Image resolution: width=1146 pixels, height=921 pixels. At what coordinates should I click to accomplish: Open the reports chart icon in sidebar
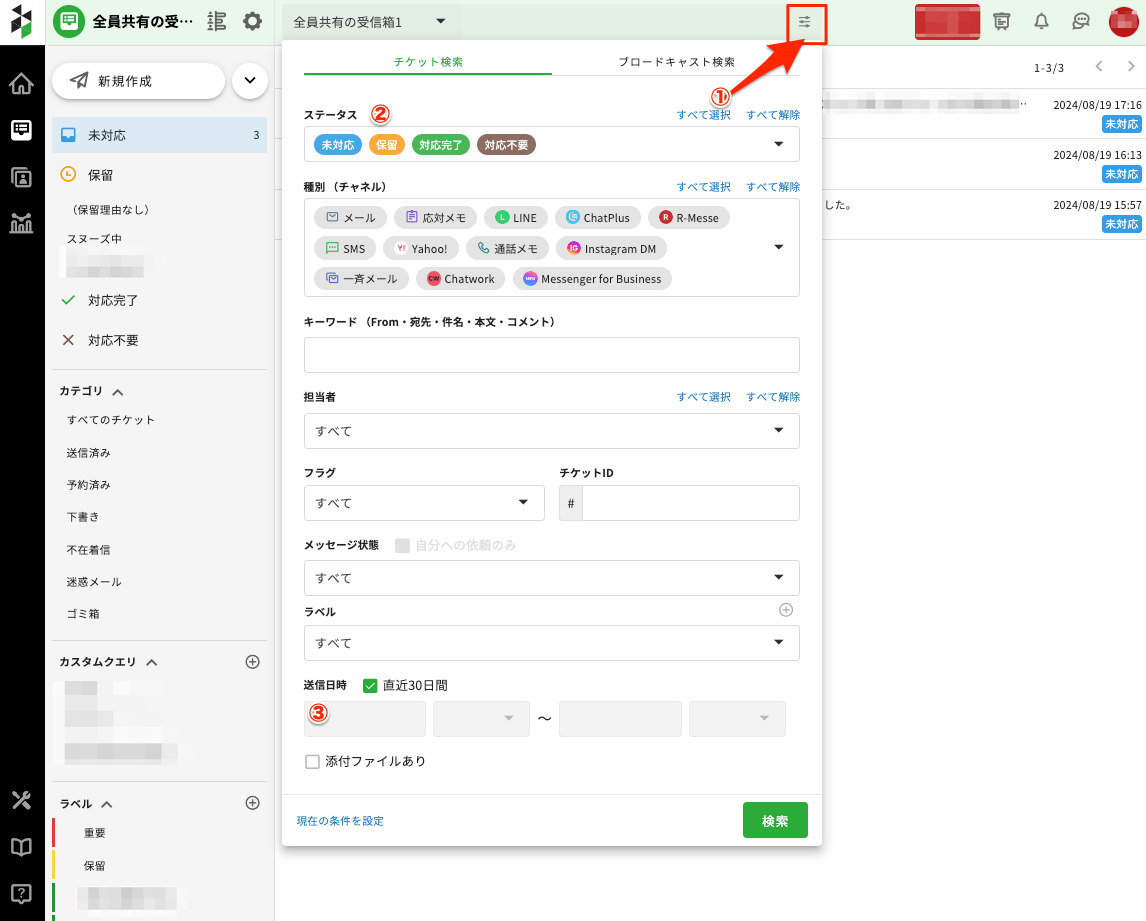(x=21, y=223)
